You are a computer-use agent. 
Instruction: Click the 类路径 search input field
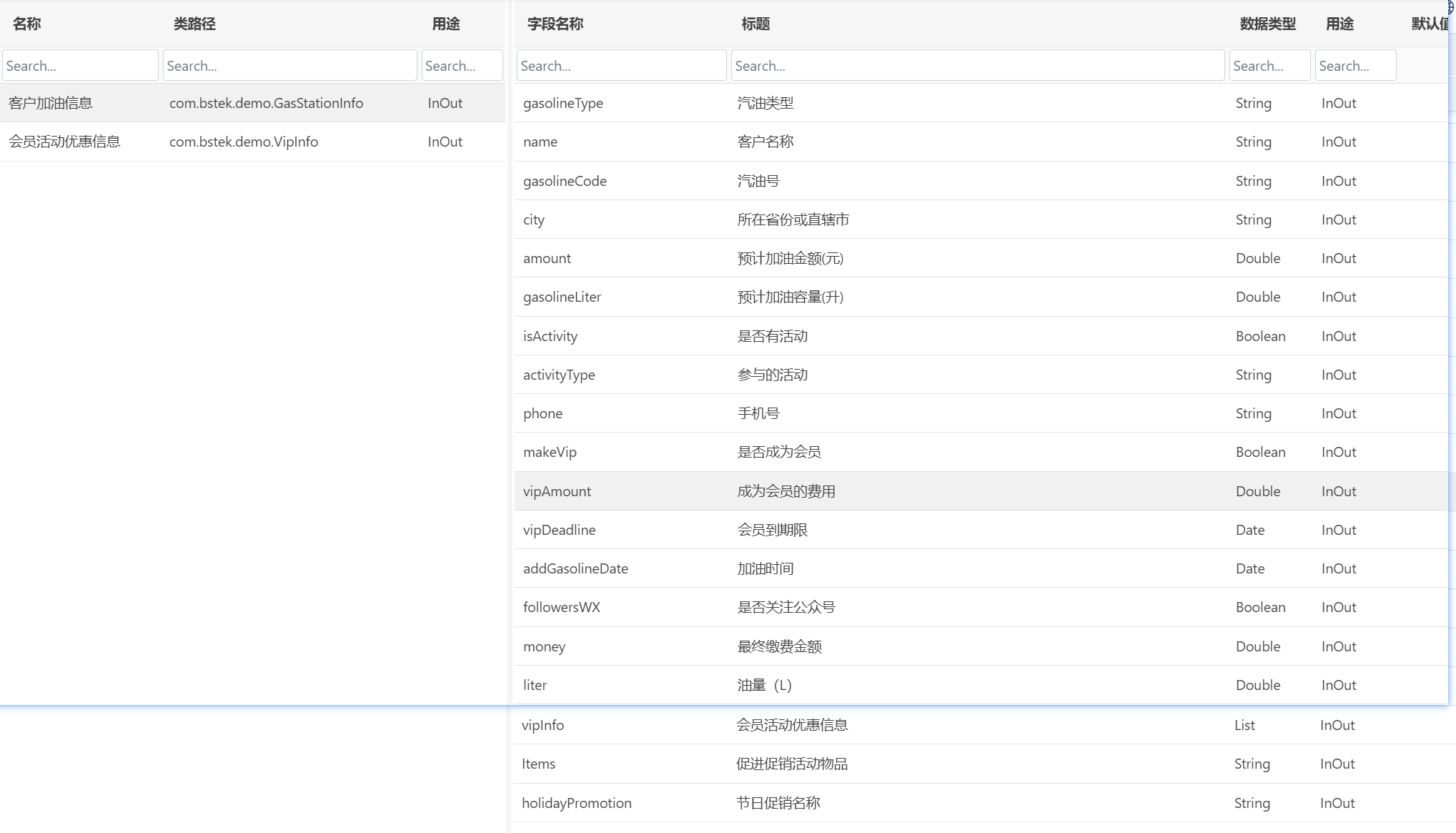click(x=289, y=66)
